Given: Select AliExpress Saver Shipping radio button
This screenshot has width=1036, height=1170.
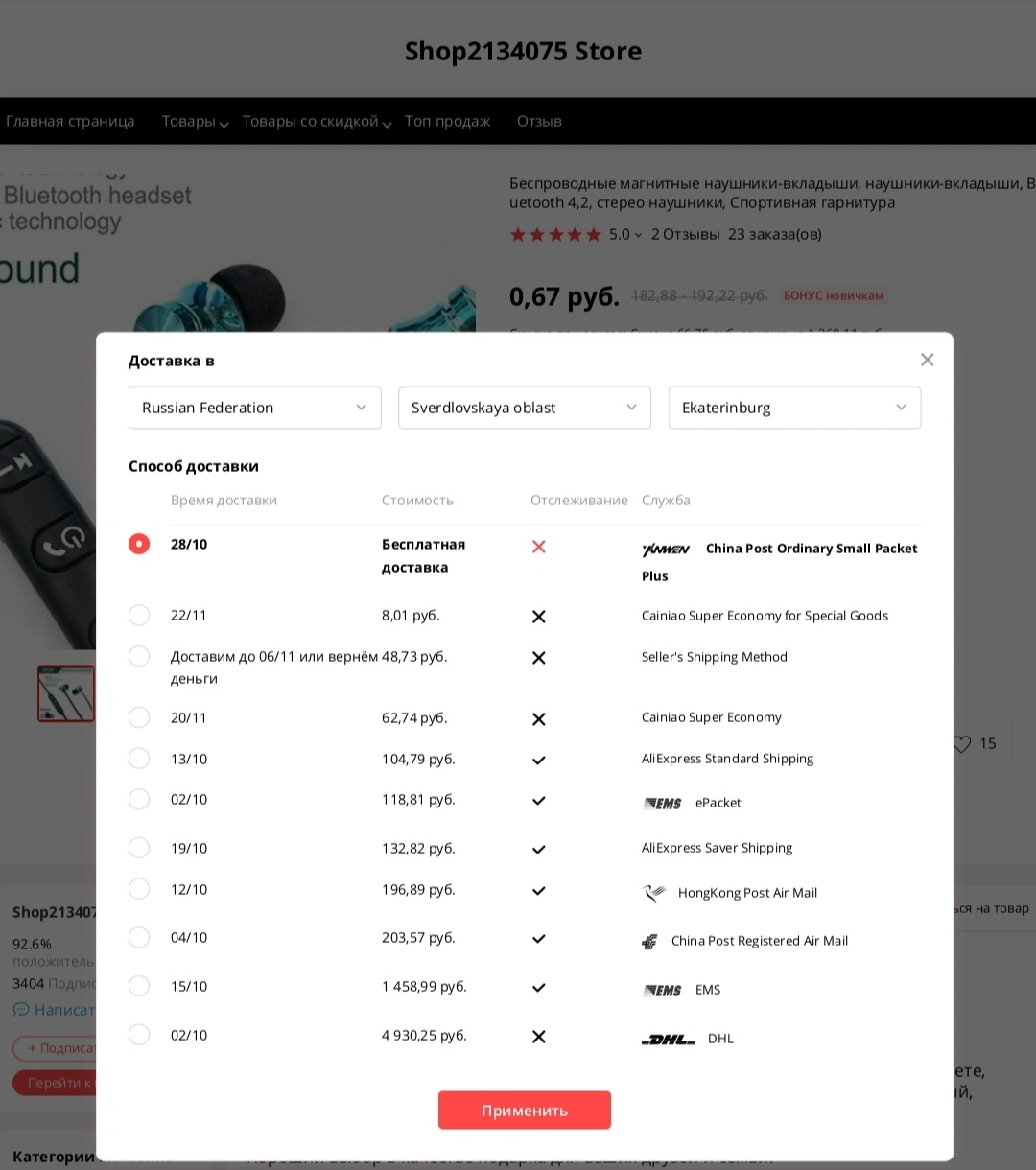Looking at the screenshot, I should coord(139,848).
